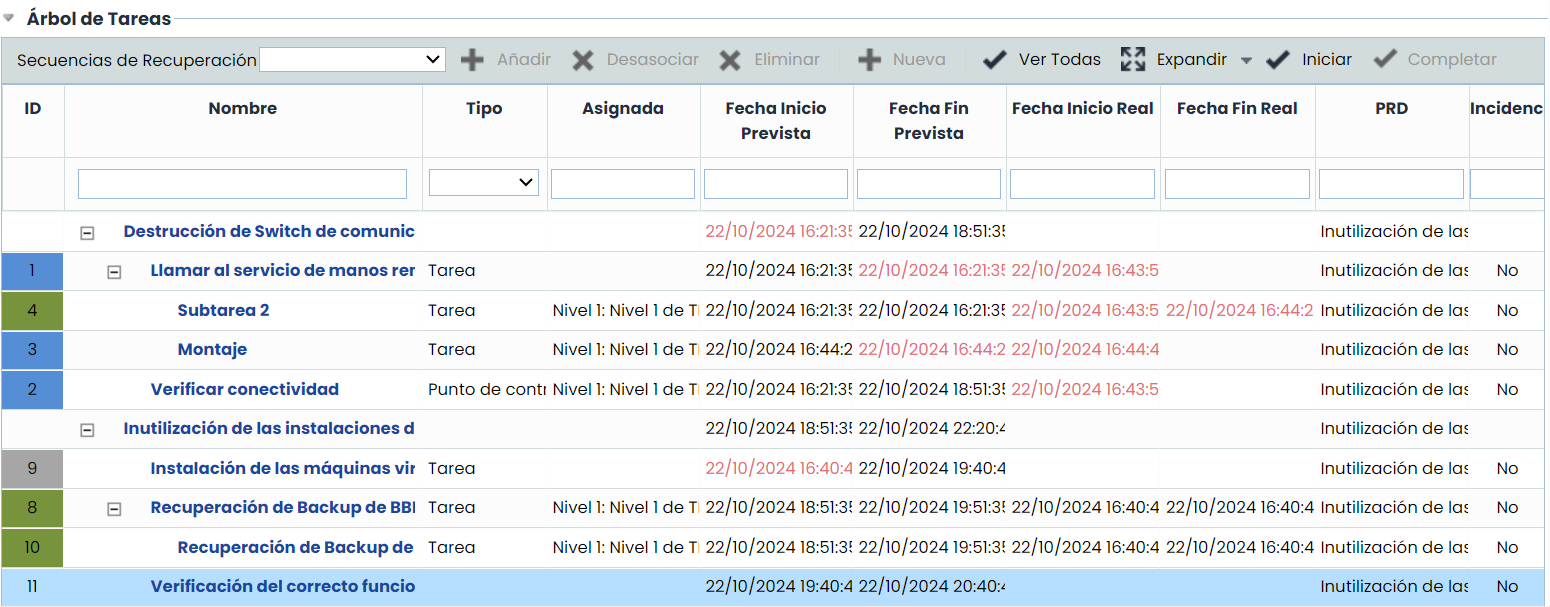The width and height of the screenshot is (1550, 607).
Task: Select the green ID 8 cell
Action: point(32,508)
